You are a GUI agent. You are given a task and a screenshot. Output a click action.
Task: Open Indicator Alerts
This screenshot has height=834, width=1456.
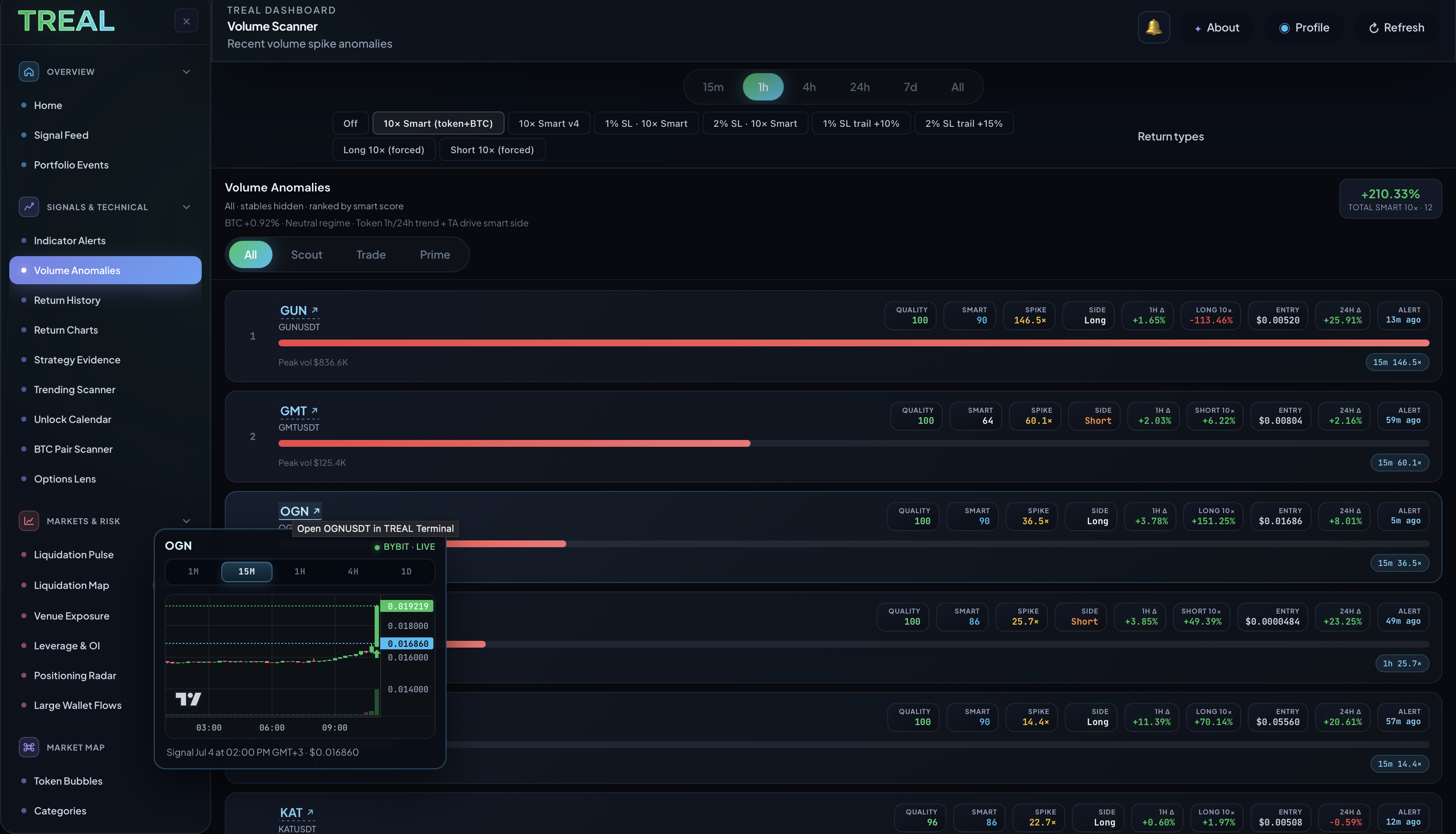point(106,240)
